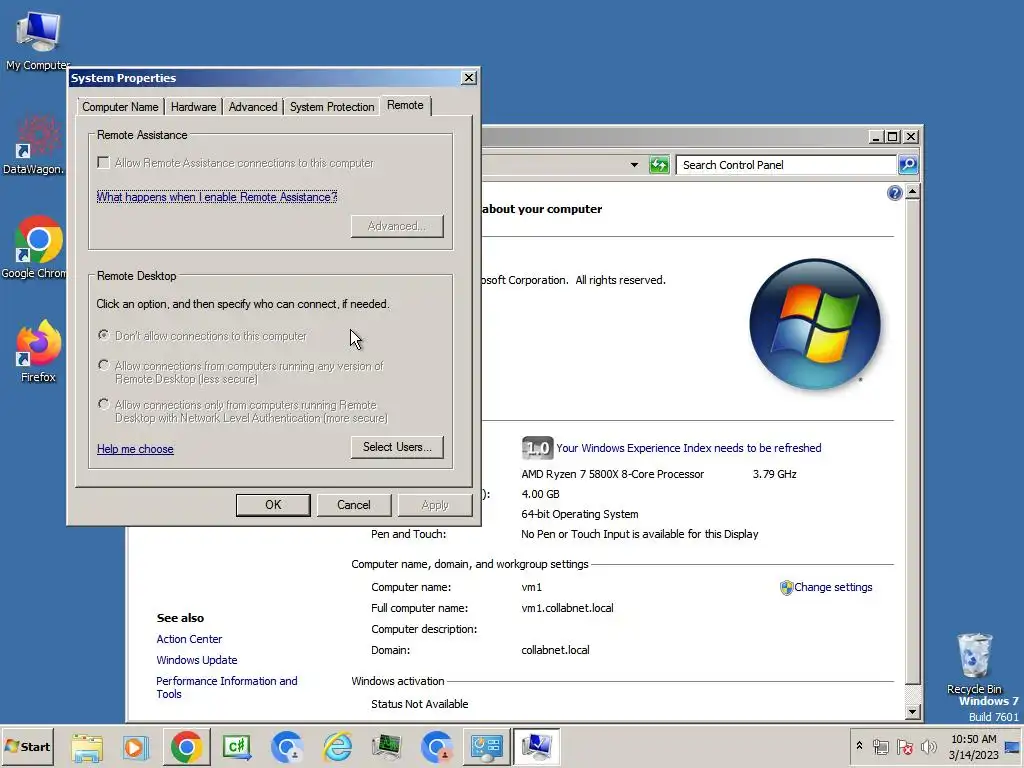Close the Control Panel System window
Image resolution: width=1024 pixels, height=768 pixels.
(x=910, y=136)
